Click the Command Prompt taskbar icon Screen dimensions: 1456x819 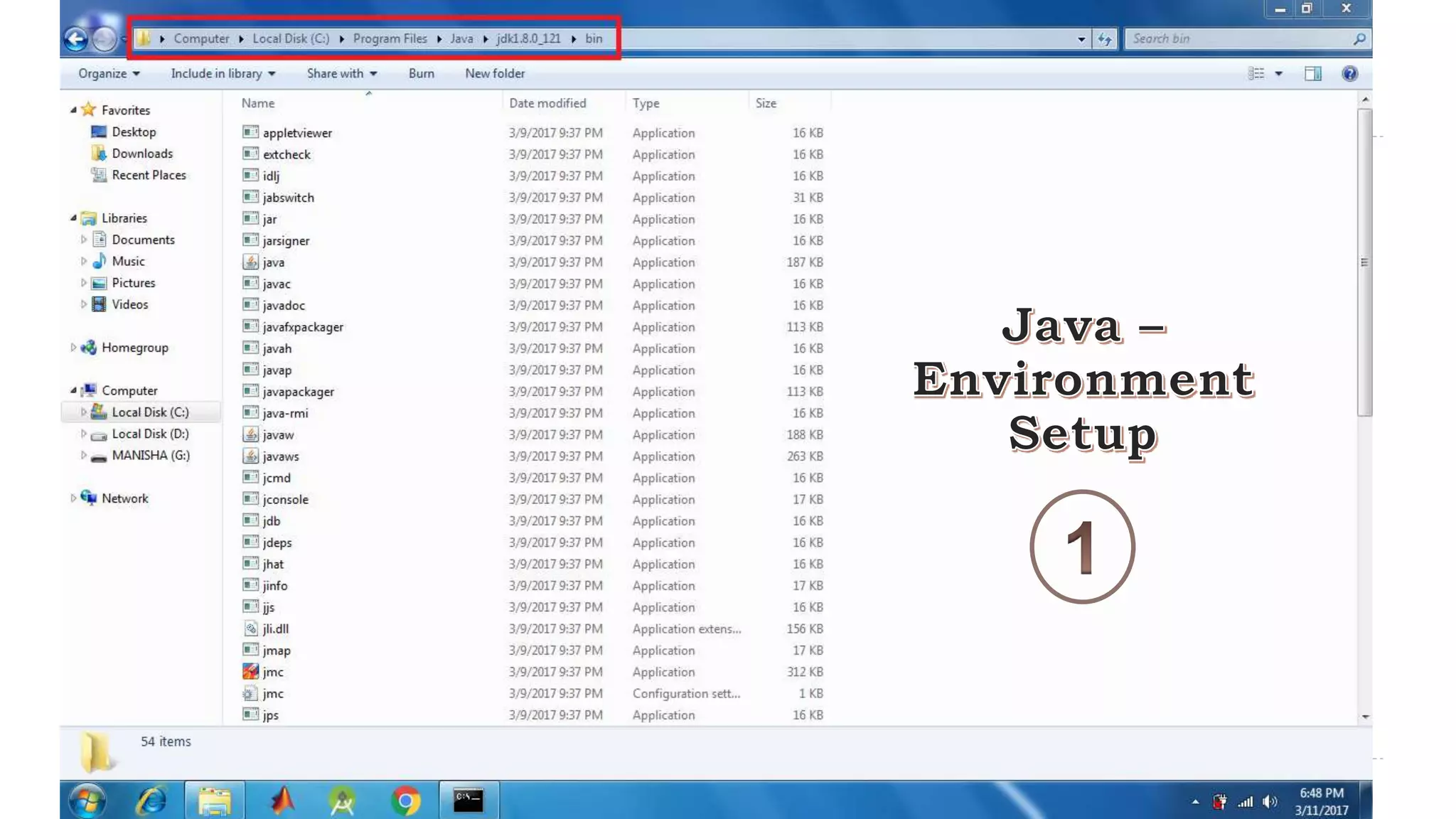[469, 801]
